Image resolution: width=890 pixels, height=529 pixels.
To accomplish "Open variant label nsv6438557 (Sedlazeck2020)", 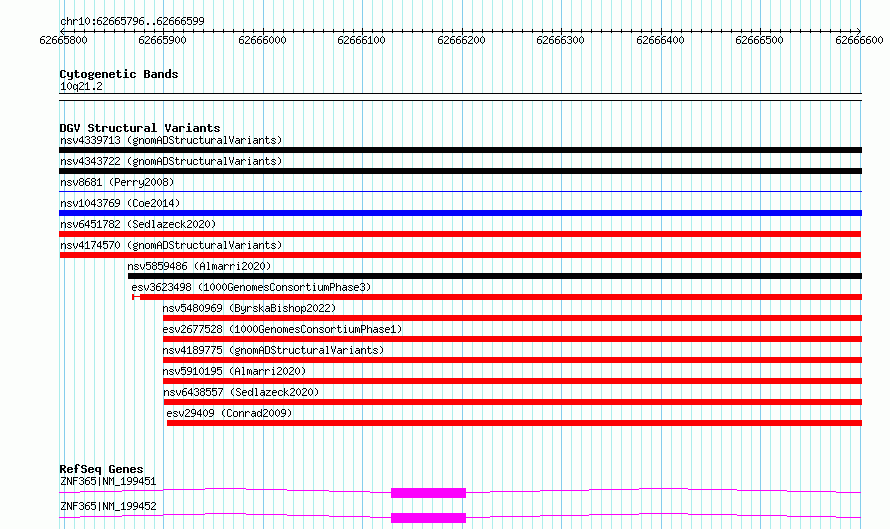I will point(241,392).
